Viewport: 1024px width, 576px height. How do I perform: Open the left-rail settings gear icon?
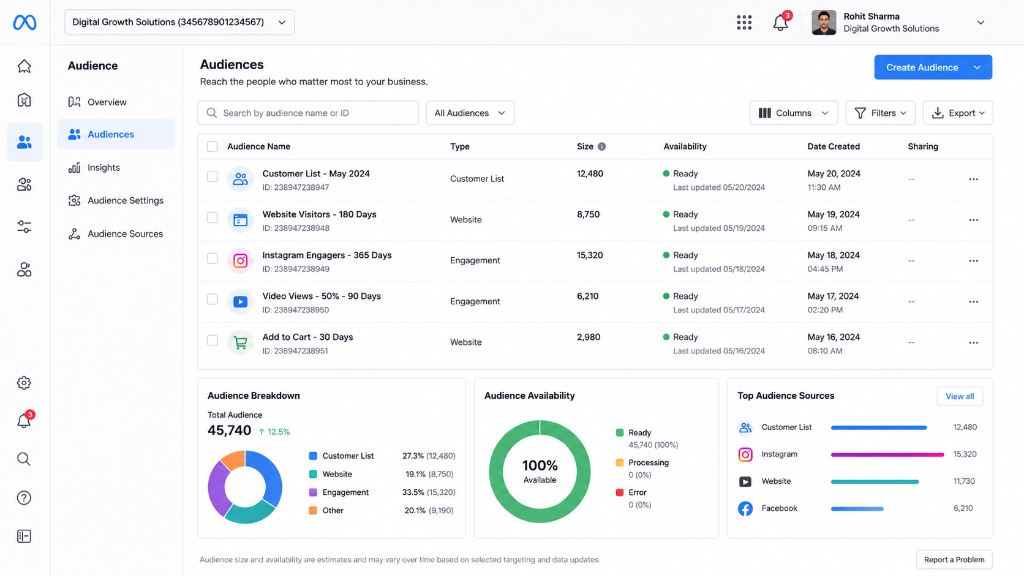click(x=24, y=383)
